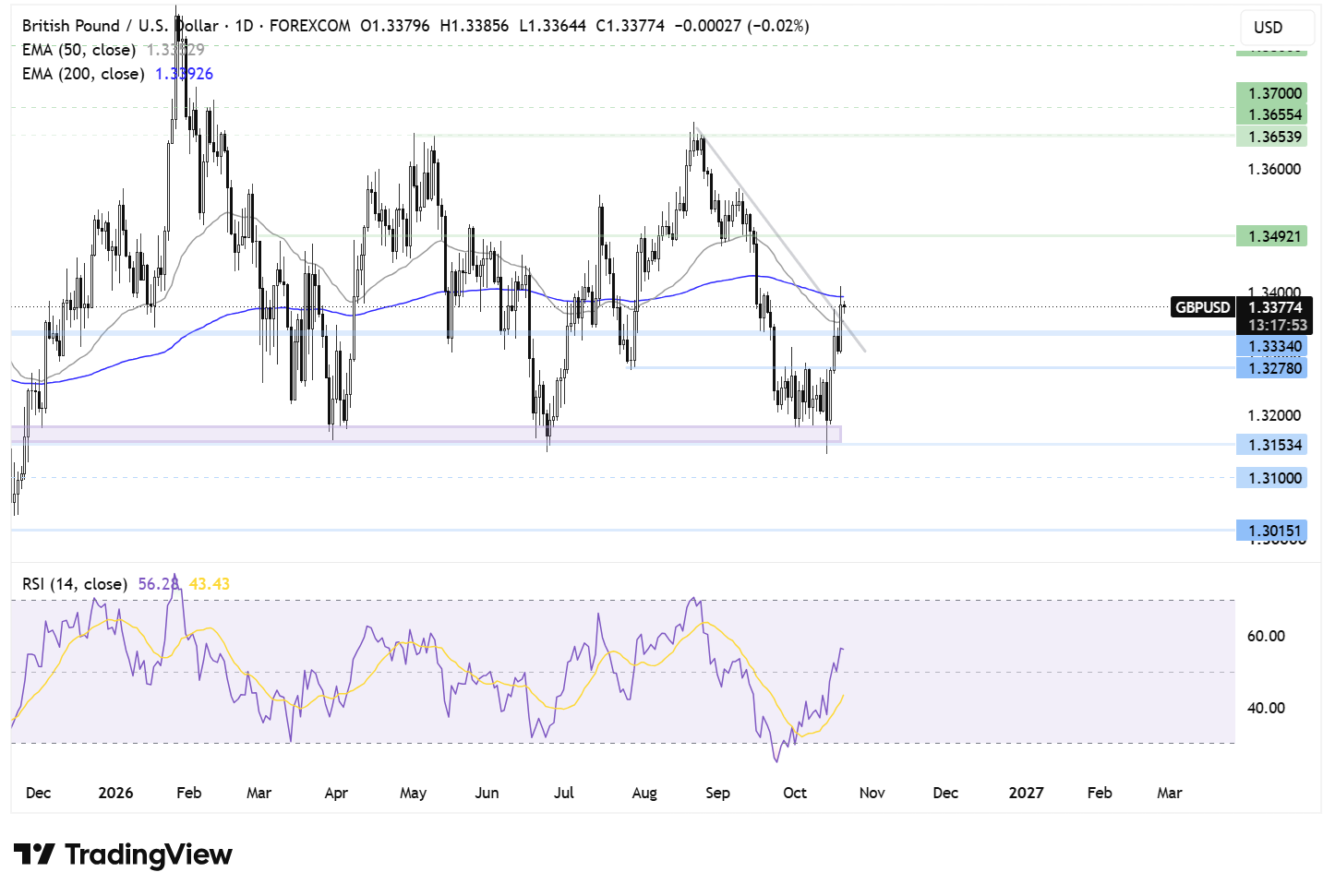
Task: Click the Nov label on time axis
Action: [872, 793]
